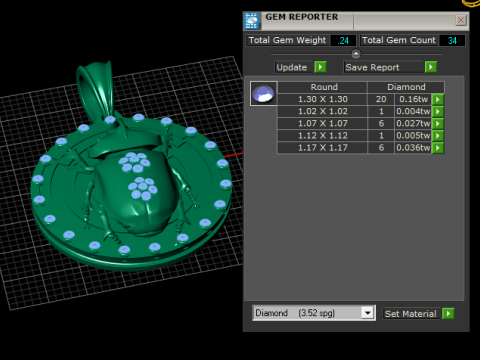Screen dimensions: 480x360
Task: Open the Diamond material dropdown
Action: 367,313
